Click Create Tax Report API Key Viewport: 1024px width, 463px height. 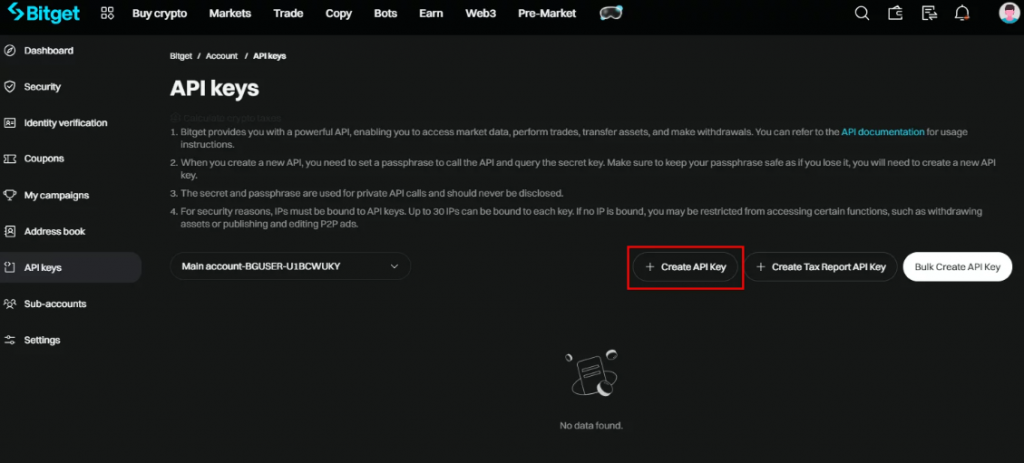tap(821, 267)
